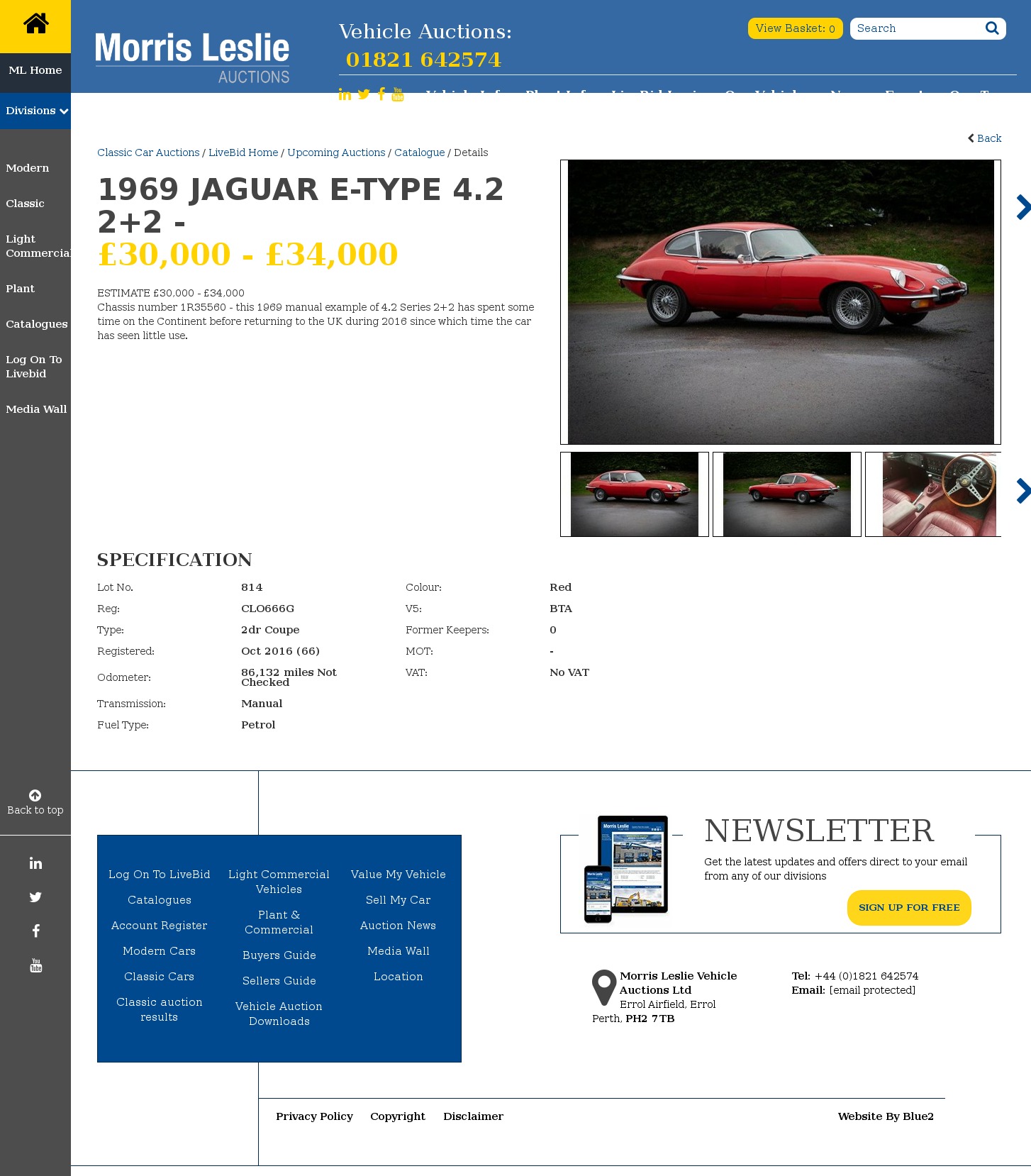Open footer Plant & Commercial link

coord(279,922)
